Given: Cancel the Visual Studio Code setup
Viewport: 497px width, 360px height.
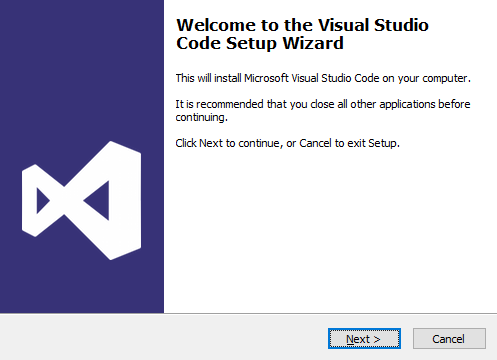Looking at the screenshot, I should [x=449, y=339].
